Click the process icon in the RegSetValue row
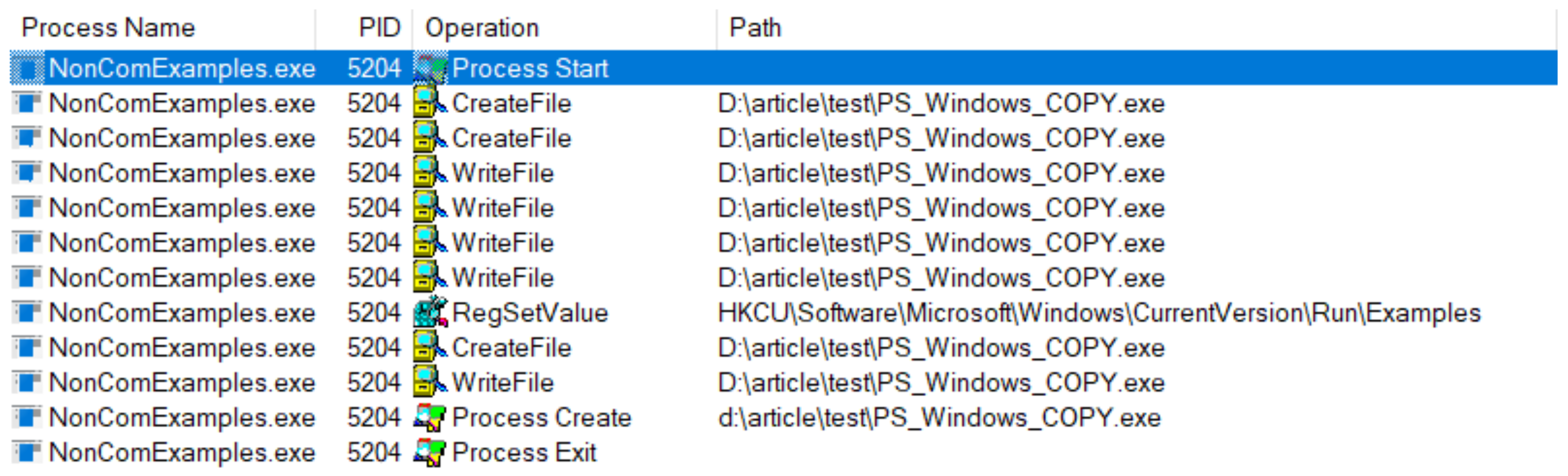The width and height of the screenshot is (1568, 476). [27, 313]
